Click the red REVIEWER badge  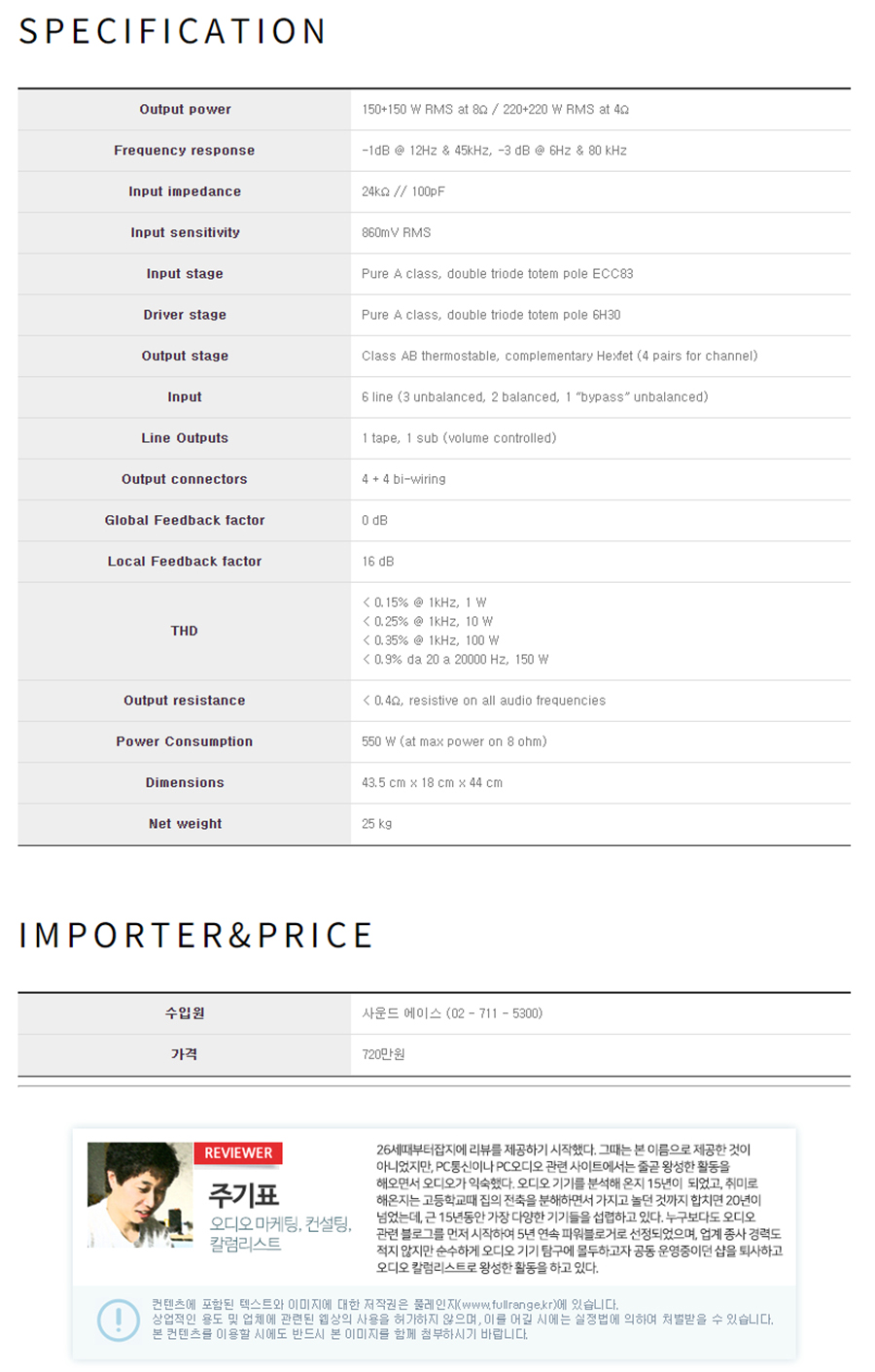click(238, 1152)
